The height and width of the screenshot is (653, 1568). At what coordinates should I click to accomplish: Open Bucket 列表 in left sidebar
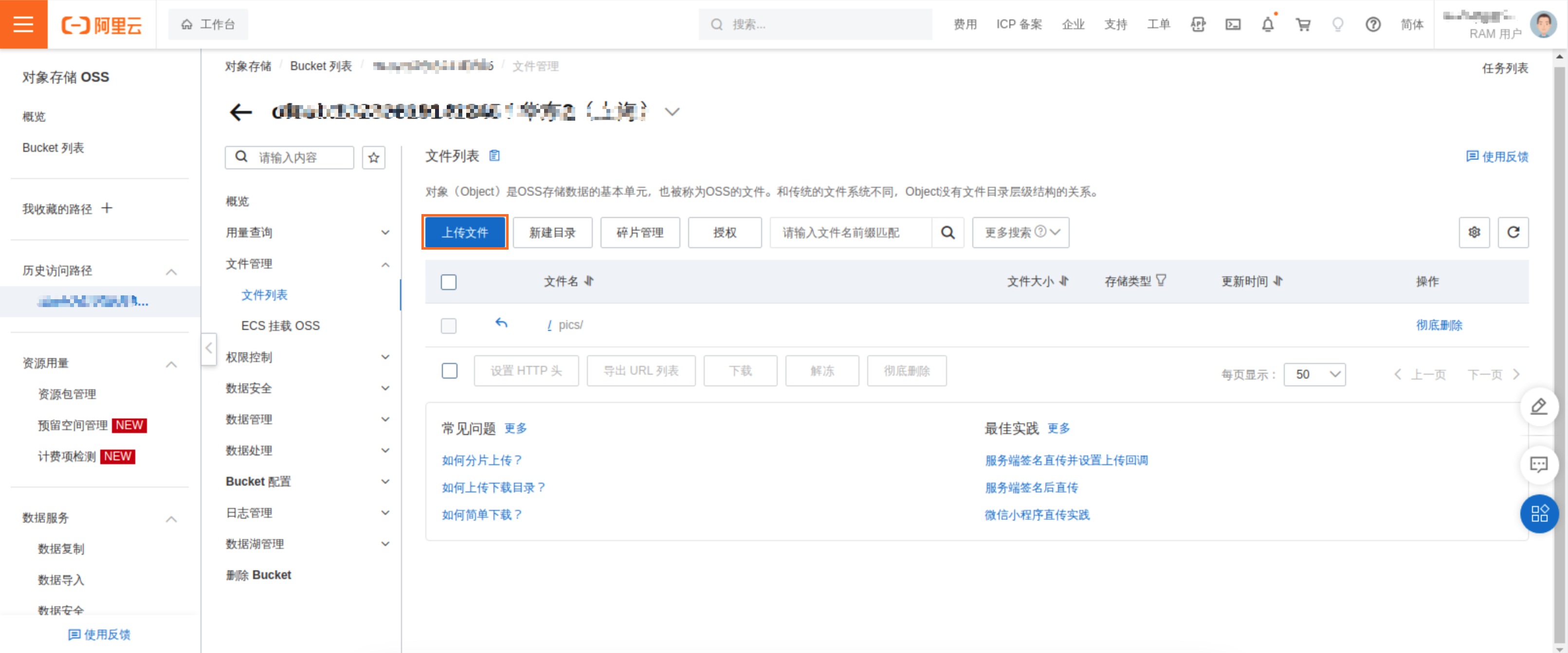[53, 148]
